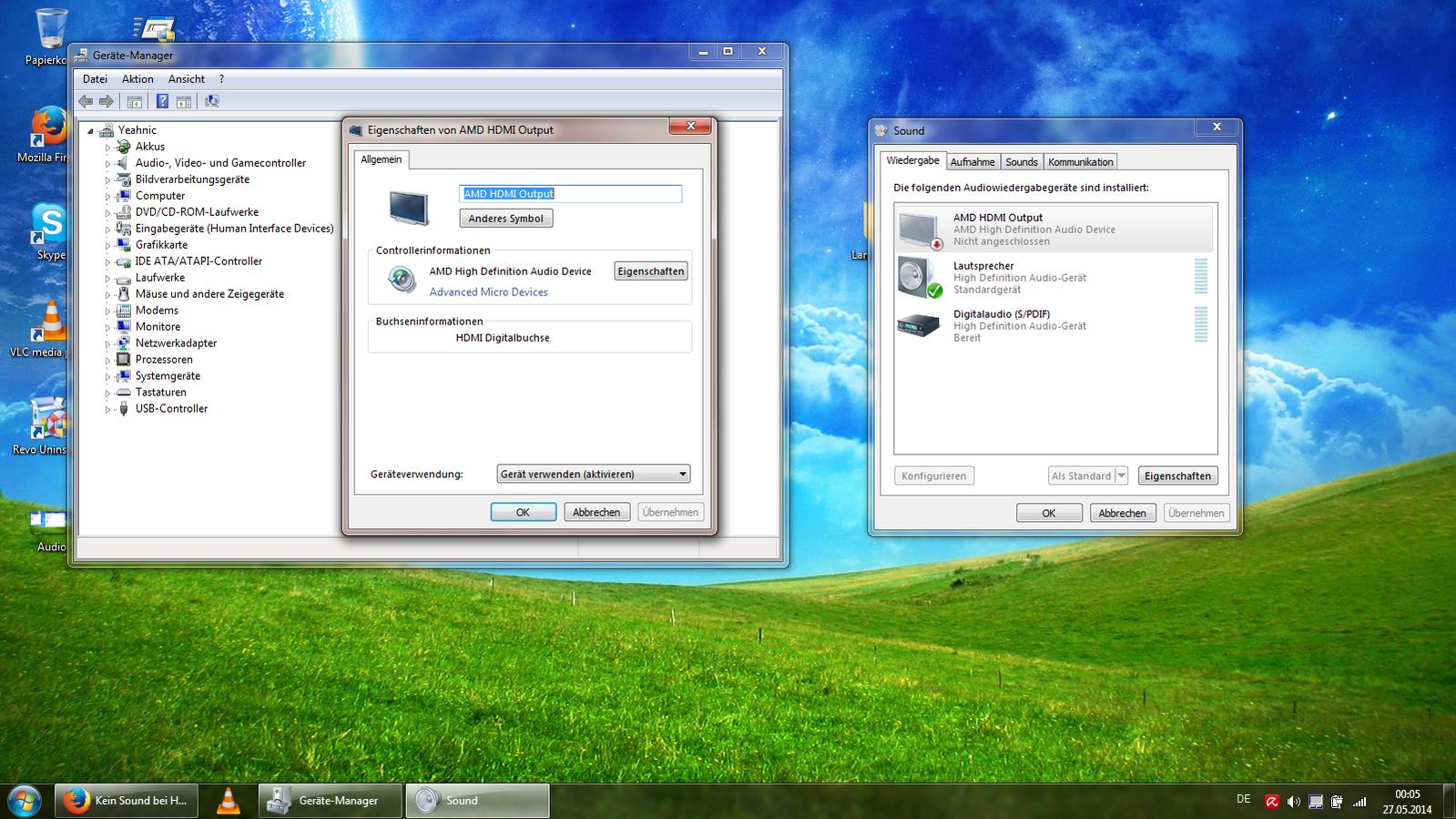The height and width of the screenshot is (819, 1456).
Task: Click Digitalaudio (S/PDIF) level meter
Action: point(1201,324)
